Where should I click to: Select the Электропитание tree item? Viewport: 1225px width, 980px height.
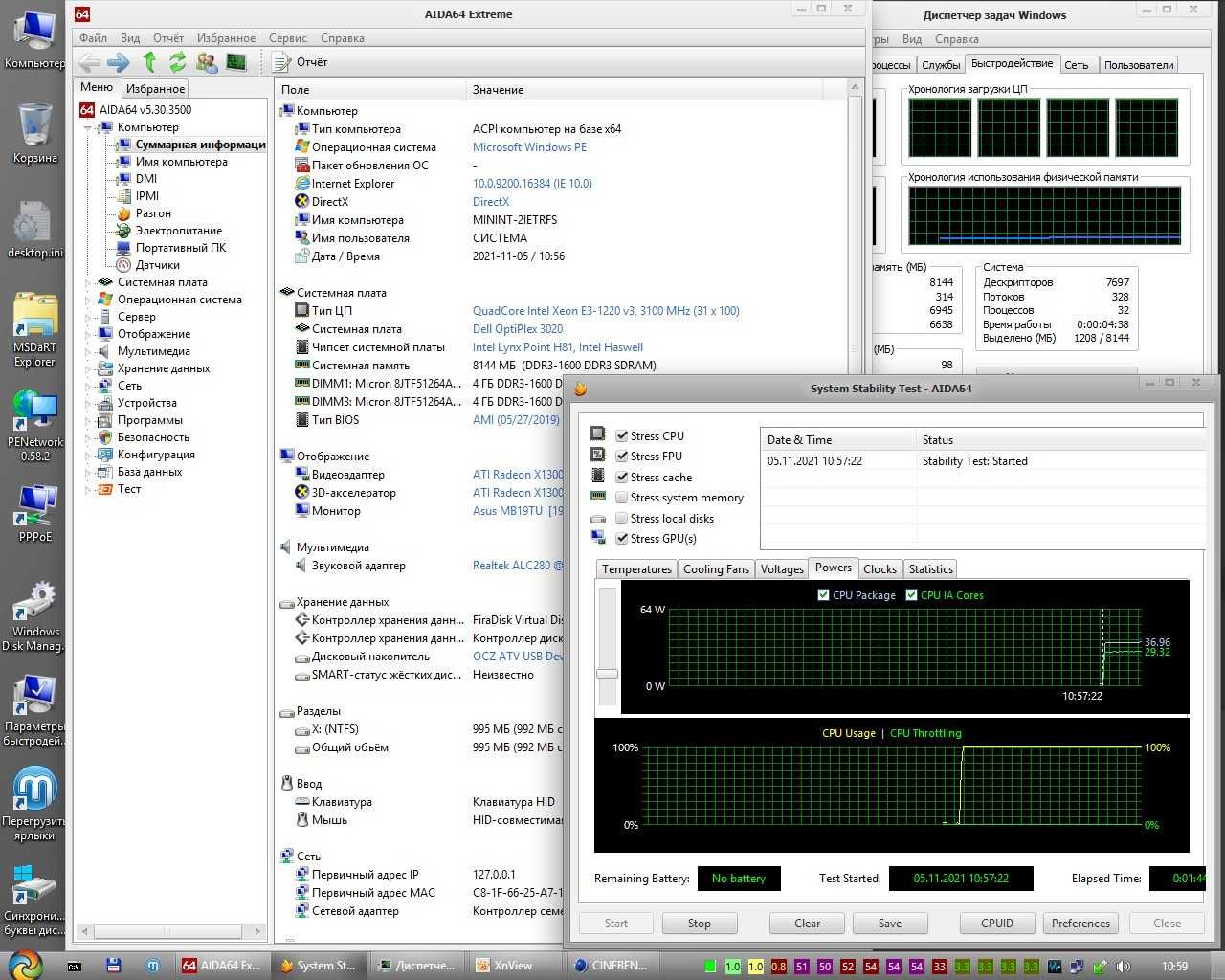178,231
